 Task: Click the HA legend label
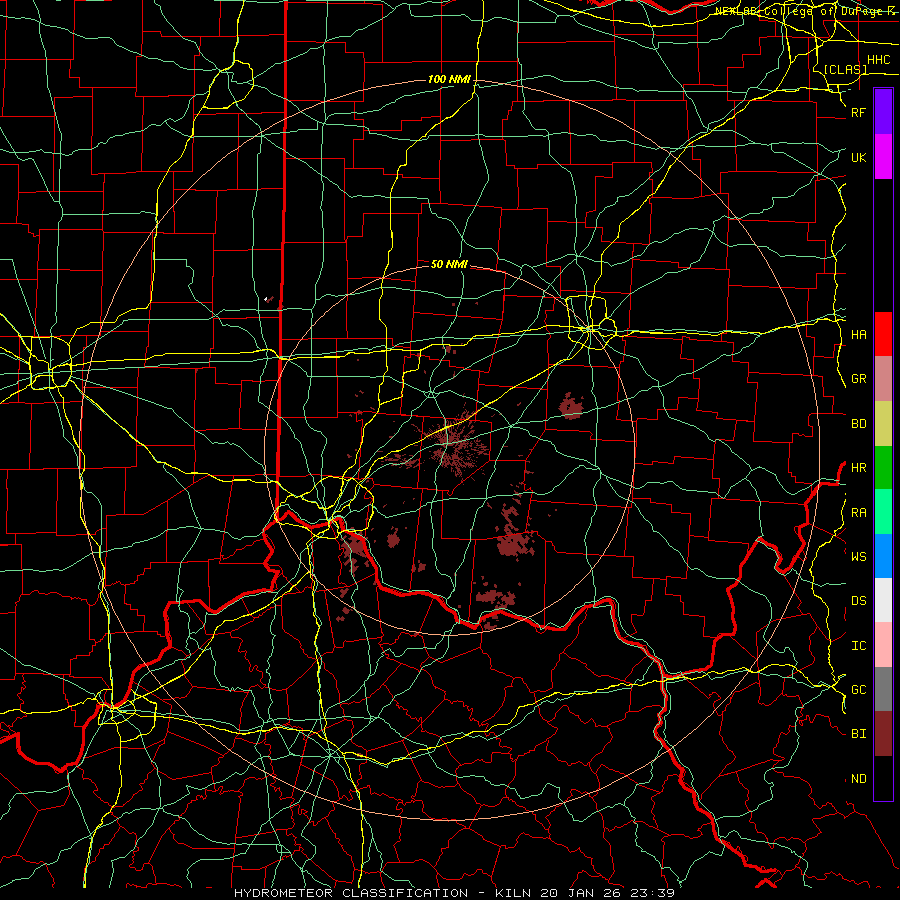pyautogui.click(x=858, y=334)
